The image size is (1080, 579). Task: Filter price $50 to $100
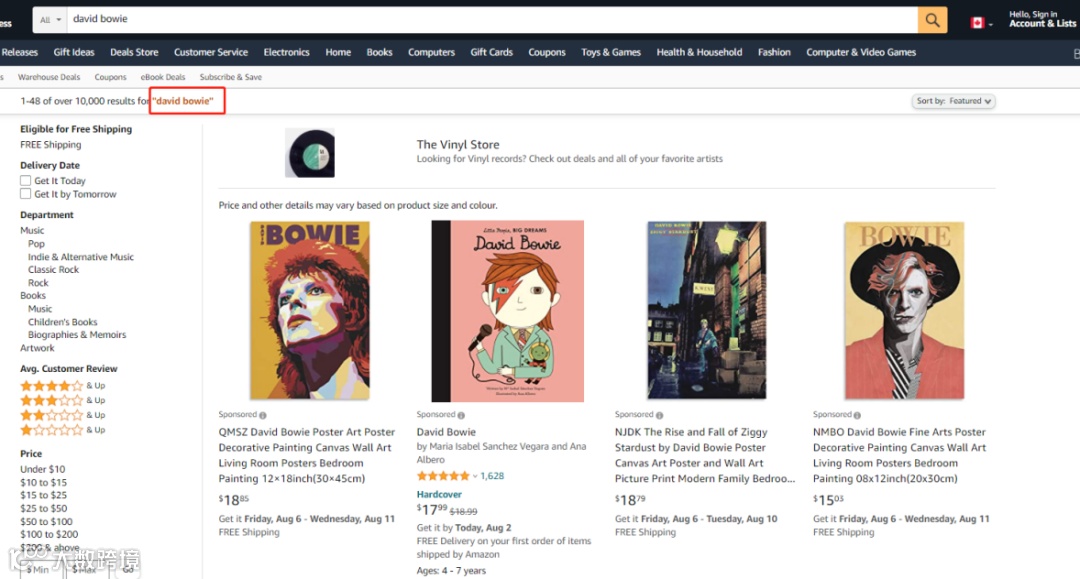[x=46, y=522]
